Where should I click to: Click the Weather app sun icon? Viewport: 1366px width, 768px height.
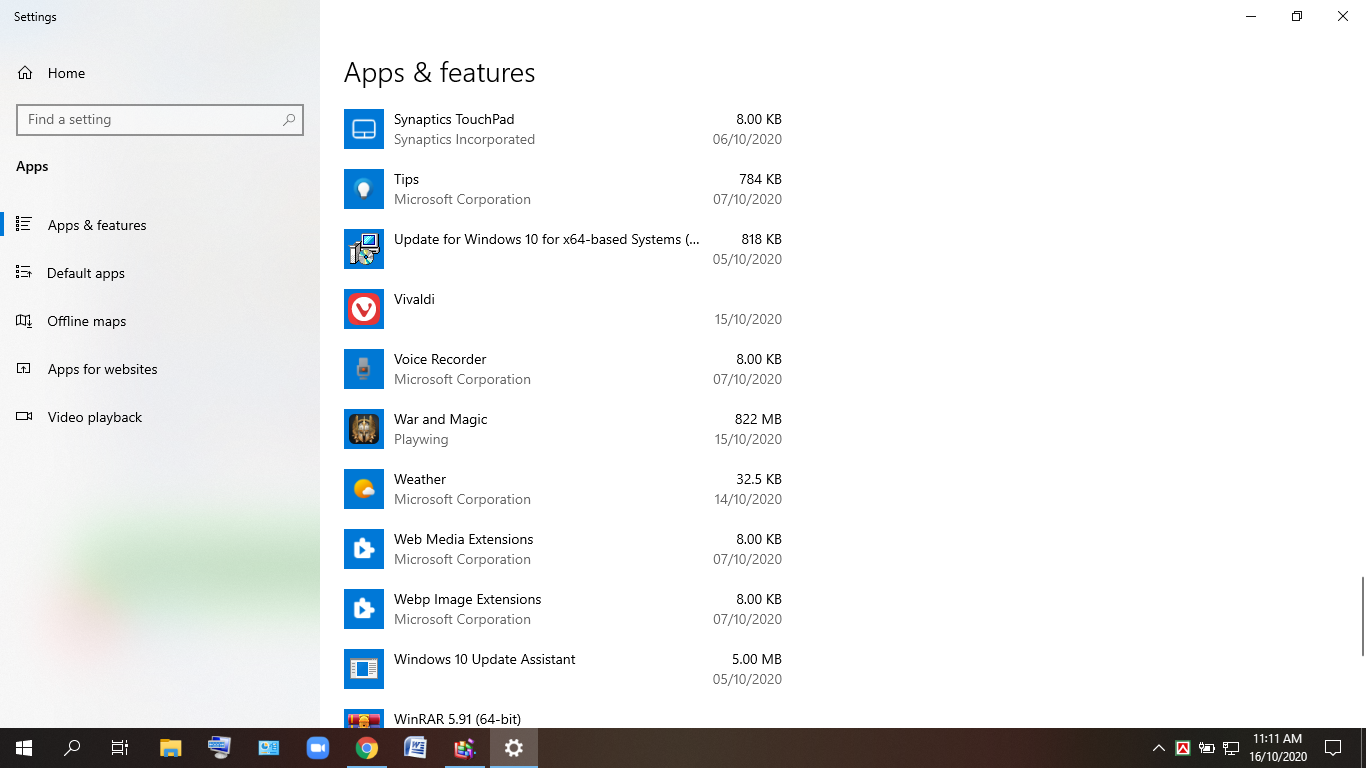[364, 489]
